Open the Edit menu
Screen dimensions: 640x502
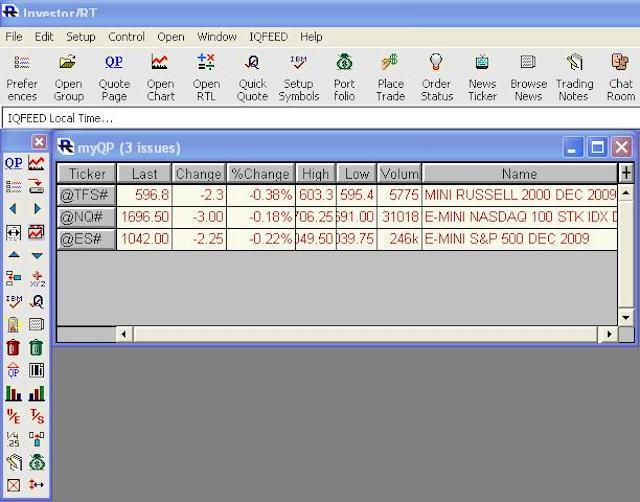click(x=44, y=37)
